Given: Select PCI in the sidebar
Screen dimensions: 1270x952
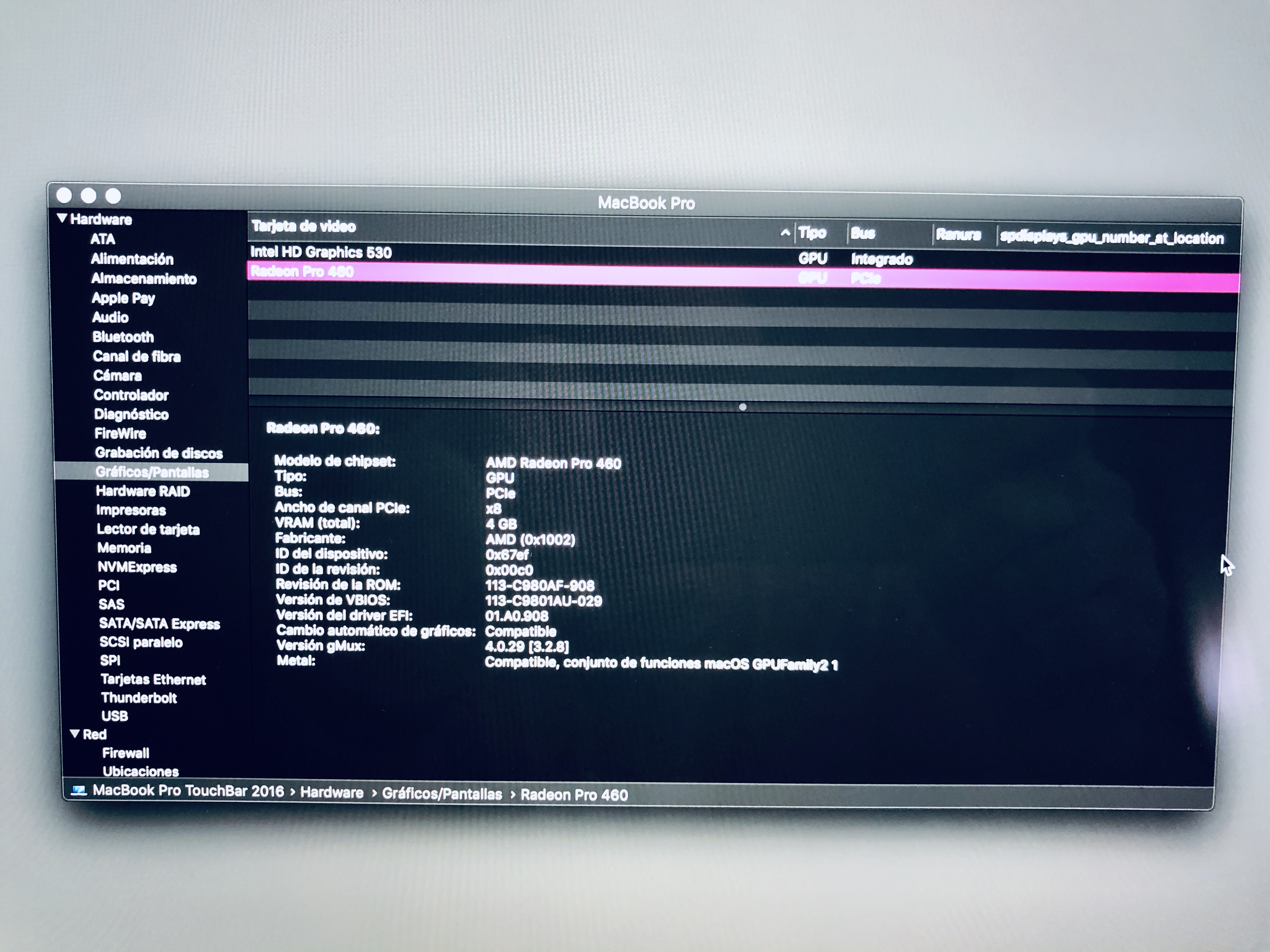Looking at the screenshot, I should (x=109, y=585).
